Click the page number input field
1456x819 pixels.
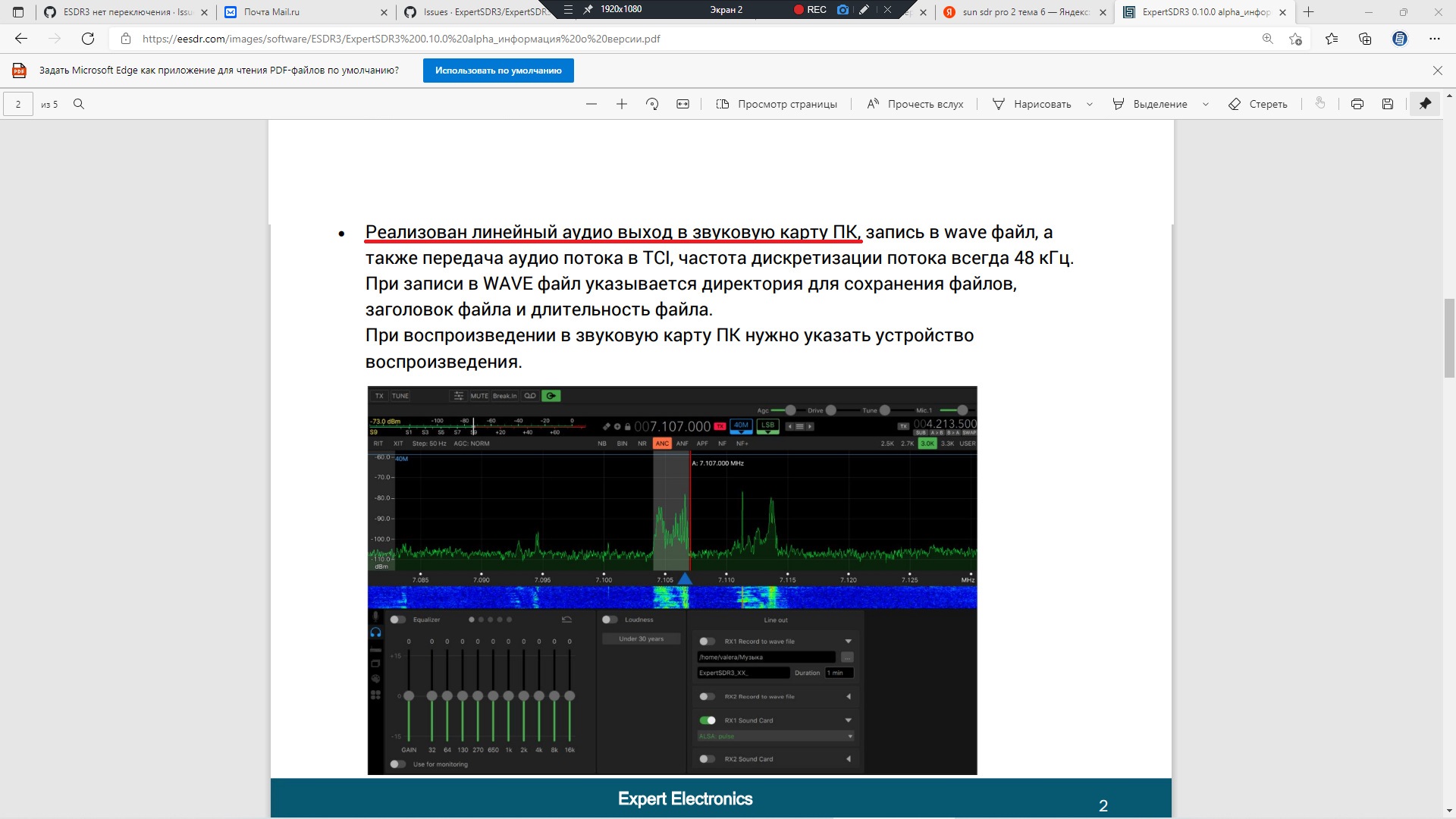pyautogui.click(x=18, y=104)
